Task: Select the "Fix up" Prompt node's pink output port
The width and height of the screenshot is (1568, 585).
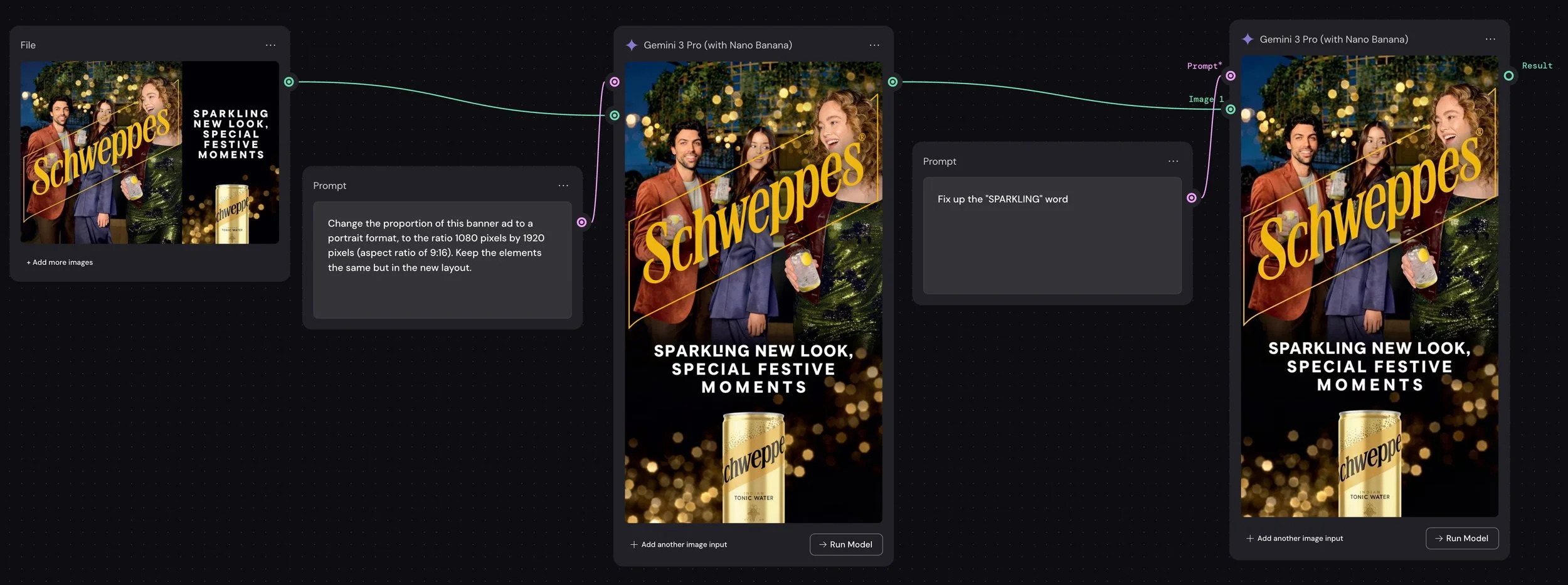Action: [x=1192, y=198]
